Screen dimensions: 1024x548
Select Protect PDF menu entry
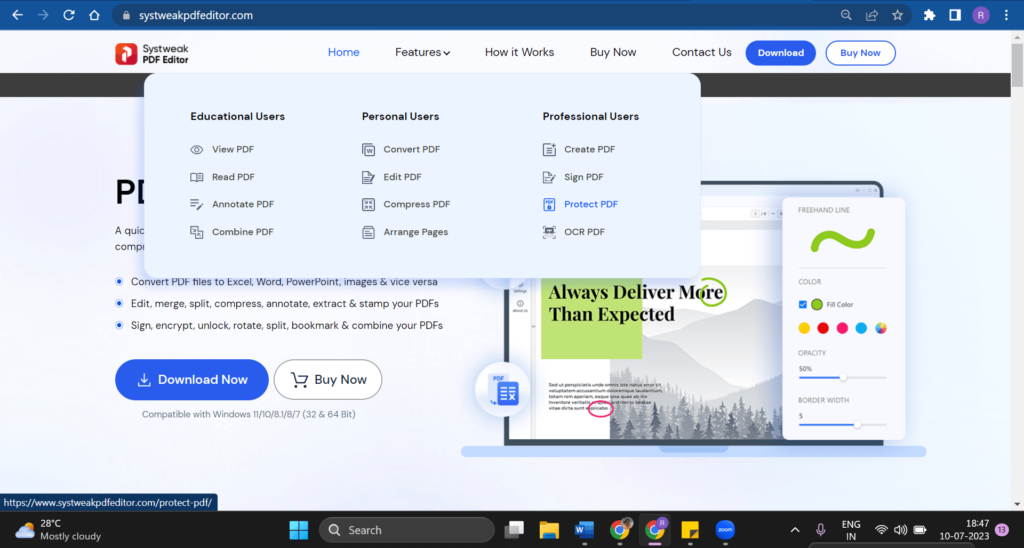[x=580, y=204]
